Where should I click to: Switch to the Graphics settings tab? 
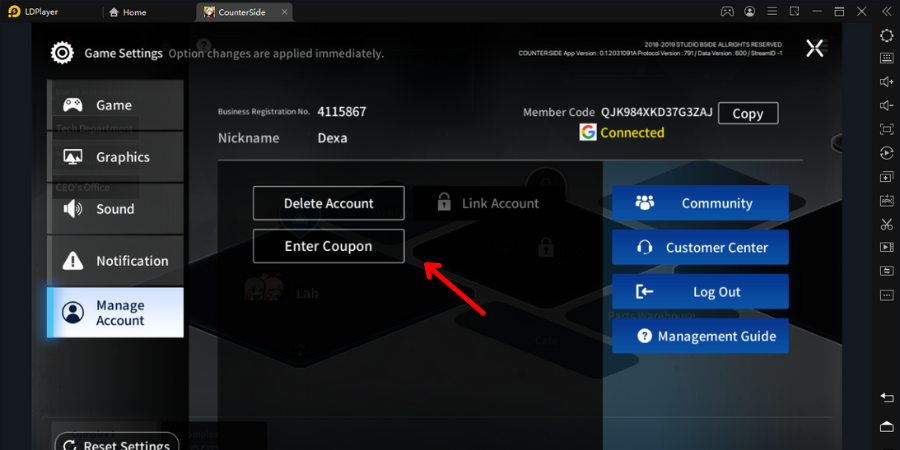[x=115, y=157]
